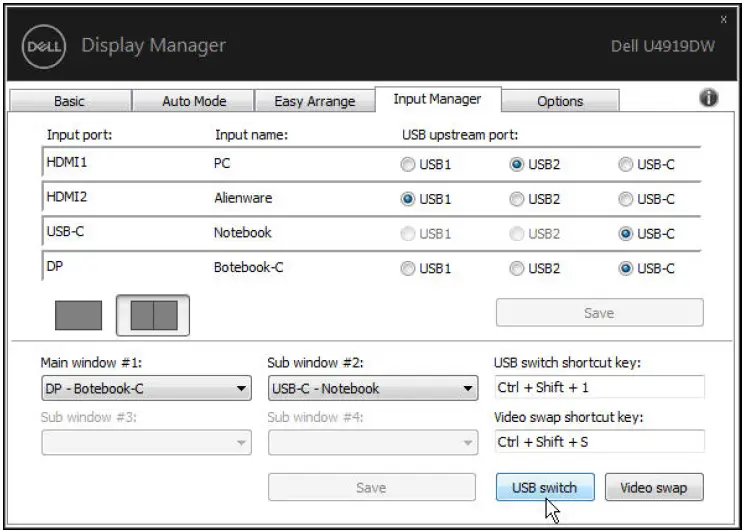Click the disabled Sub window #3 dropdown
The width and height of the screenshot is (745, 531).
tap(146, 443)
